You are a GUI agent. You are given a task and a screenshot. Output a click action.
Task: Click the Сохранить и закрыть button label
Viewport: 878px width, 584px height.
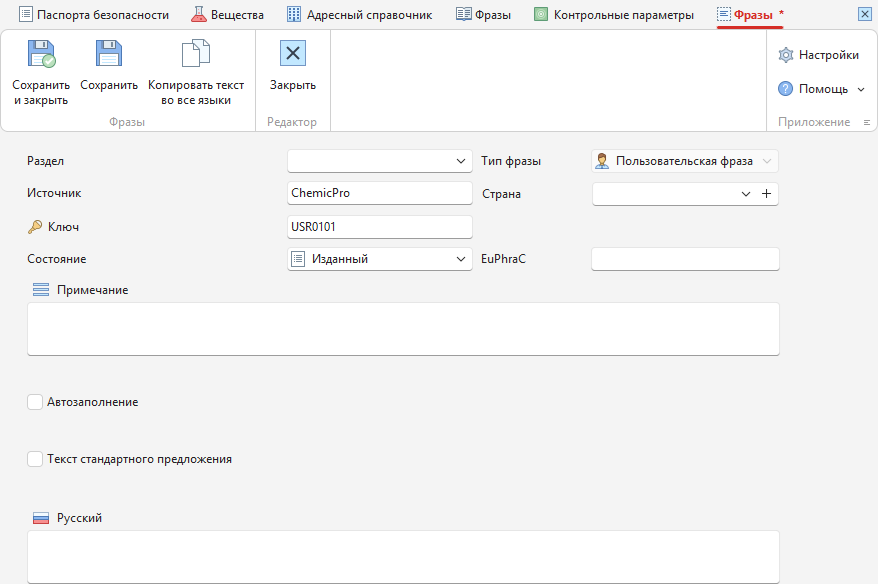point(41,92)
